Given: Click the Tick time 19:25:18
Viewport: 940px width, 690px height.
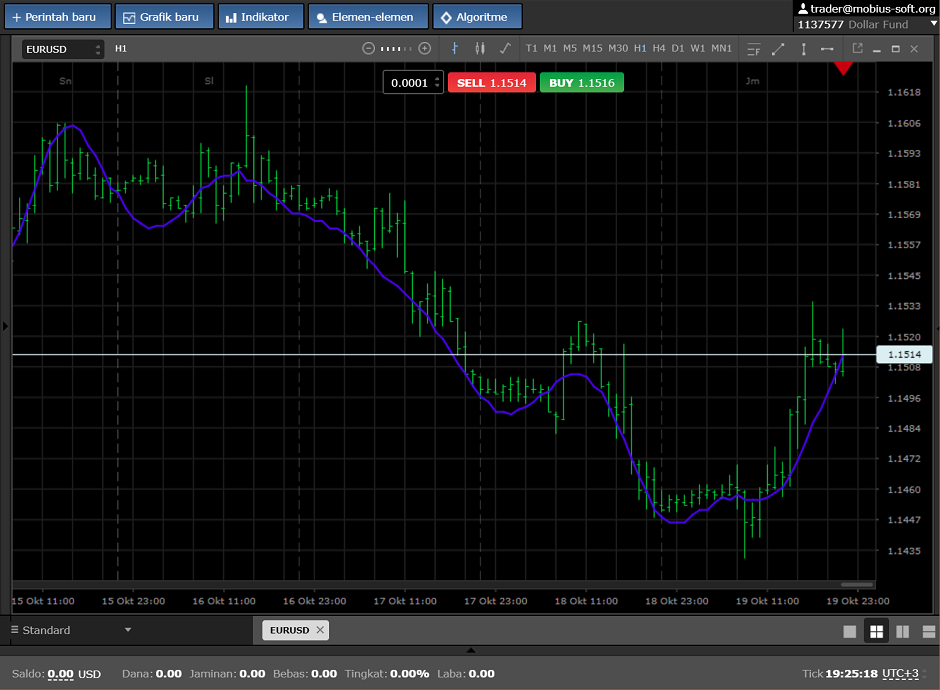Looking at the screenshot, I should tap(851, 673).
